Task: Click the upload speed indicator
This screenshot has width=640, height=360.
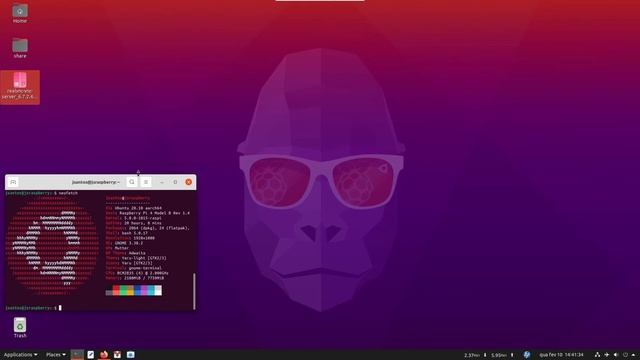Action: point(502,355)
